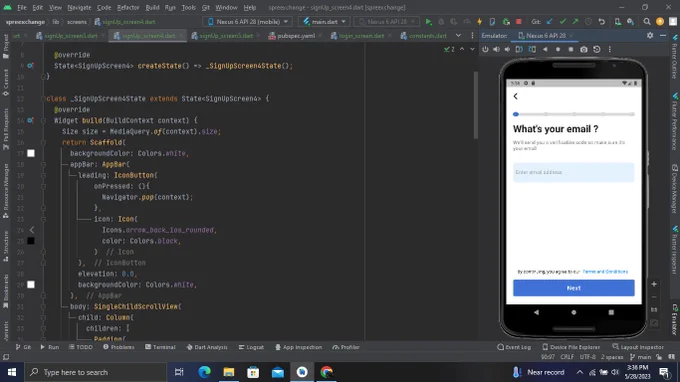Trigger Flutter Hot Reload lightning icon
This screenshot has width=680, height=382.
click(x=480, y=21)
